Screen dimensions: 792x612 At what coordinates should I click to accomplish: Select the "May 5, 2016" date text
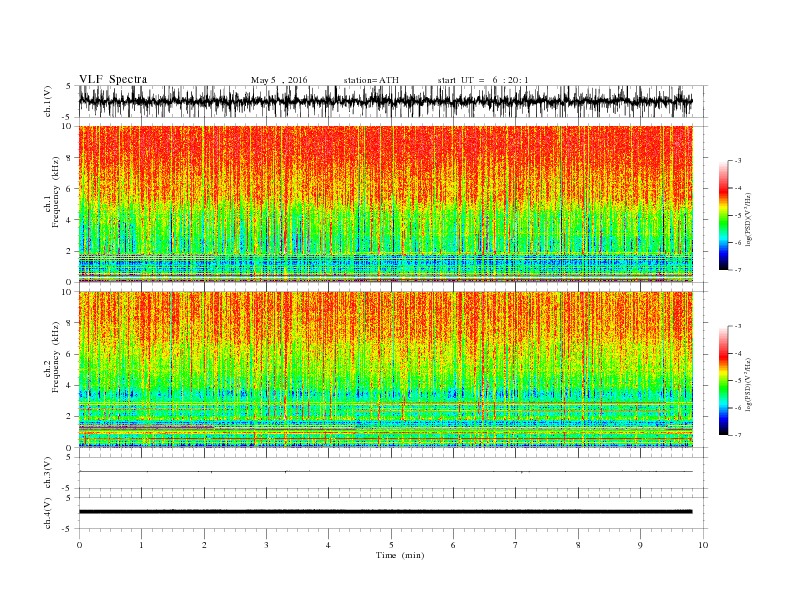(x=279, y=80)
